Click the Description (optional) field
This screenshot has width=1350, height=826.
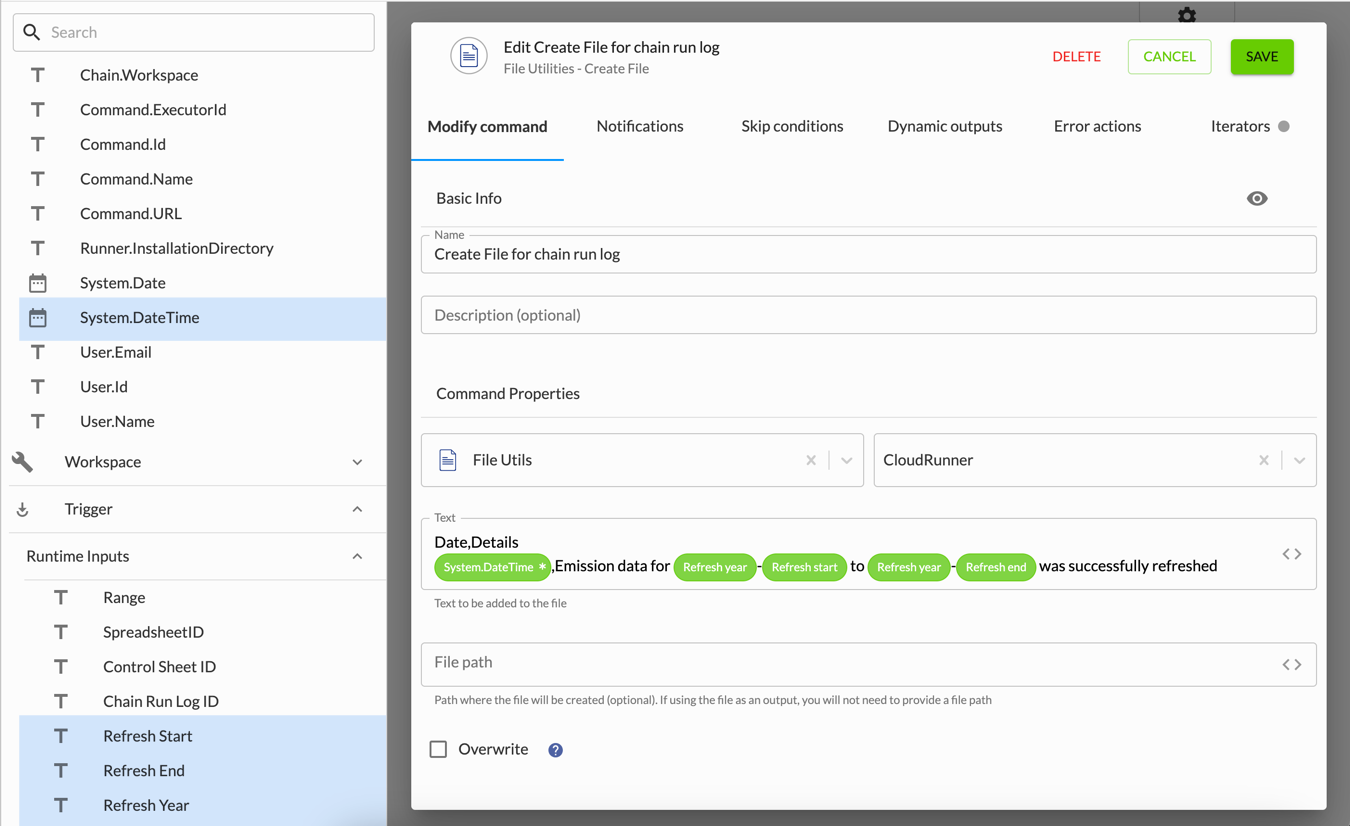tap(868, 315)
